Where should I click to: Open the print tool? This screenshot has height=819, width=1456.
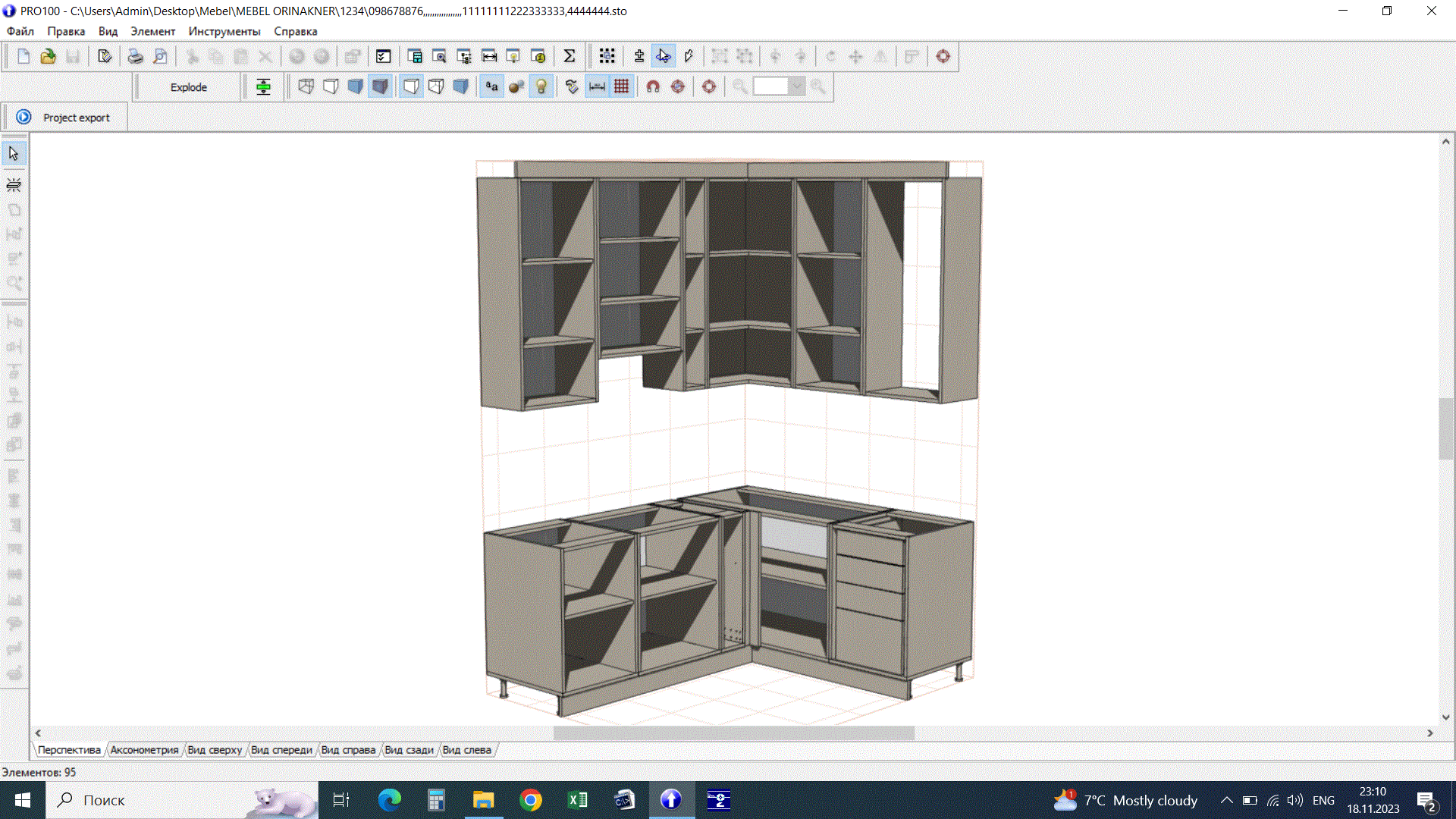(136, 55)
